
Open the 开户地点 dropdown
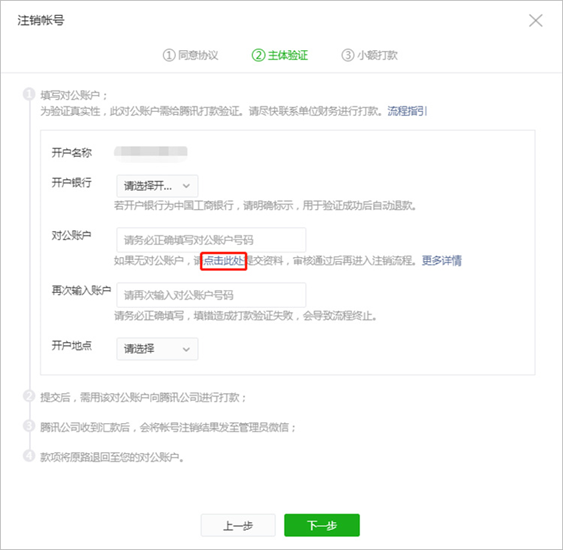(x=157, y=349)
